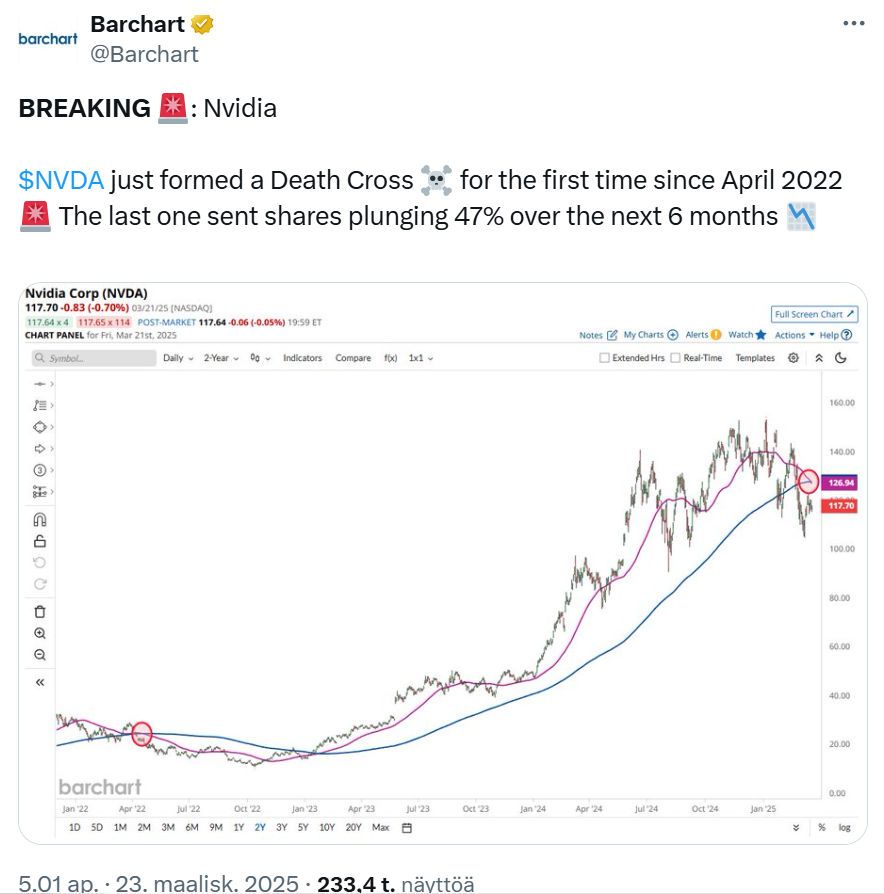Screen dimensions: 884x894
Task: Enable the Extended Hrs checkbox
Action: [x=605, y=358]
